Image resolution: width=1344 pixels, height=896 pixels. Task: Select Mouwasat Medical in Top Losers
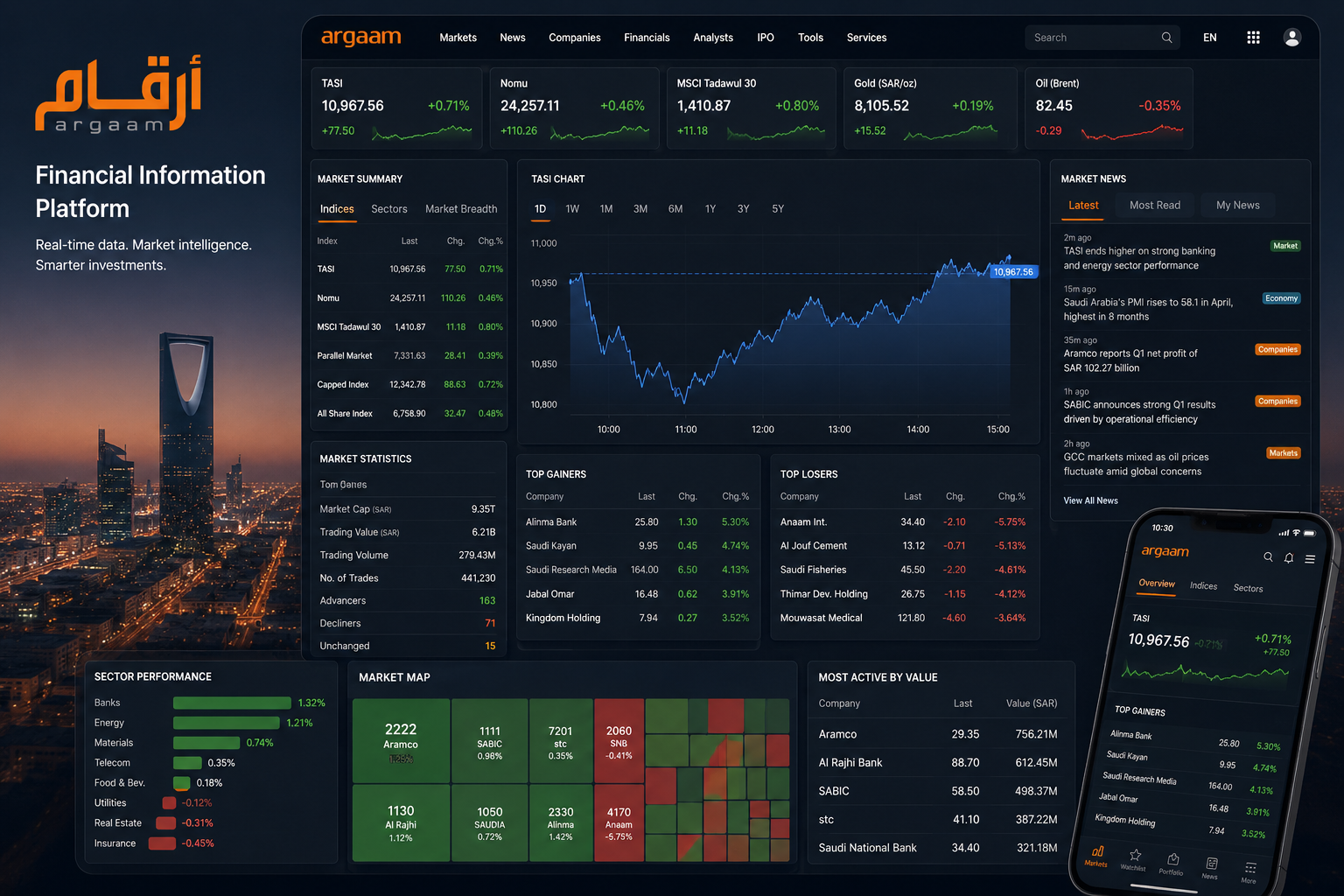(903, 618)
